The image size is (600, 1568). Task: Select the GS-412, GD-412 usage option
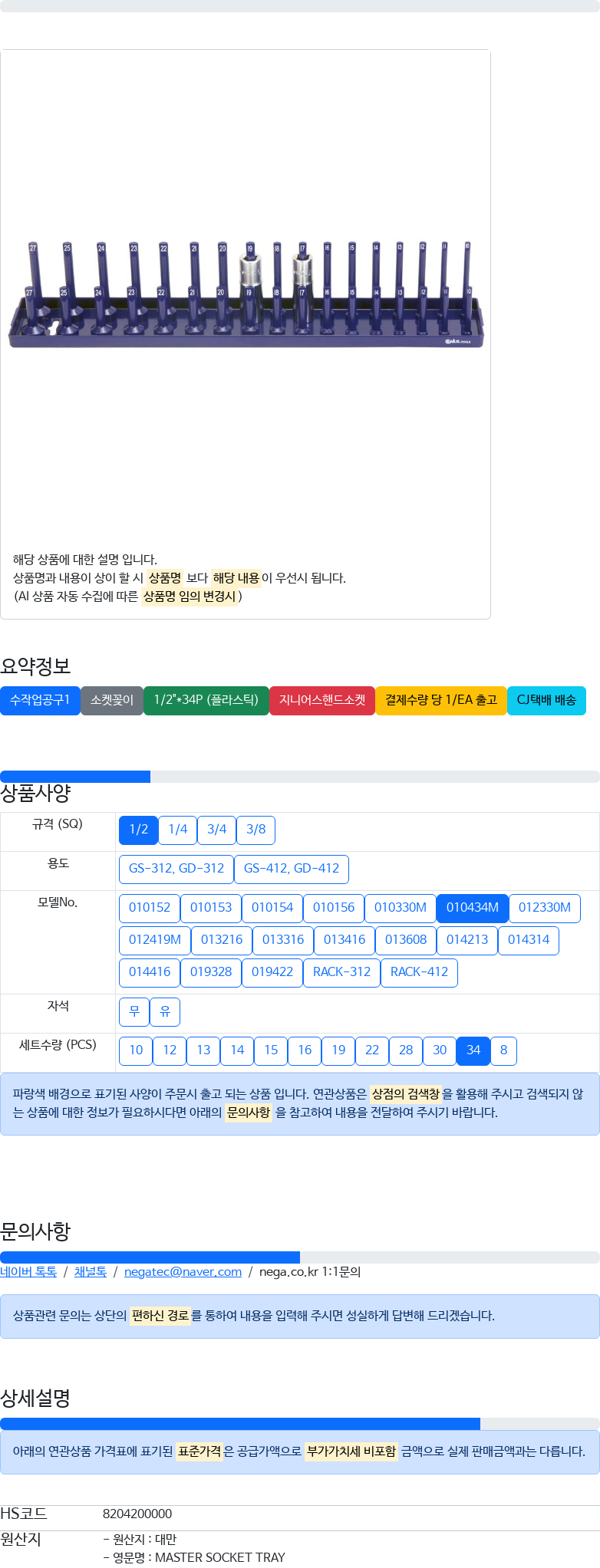click(292, 869)
